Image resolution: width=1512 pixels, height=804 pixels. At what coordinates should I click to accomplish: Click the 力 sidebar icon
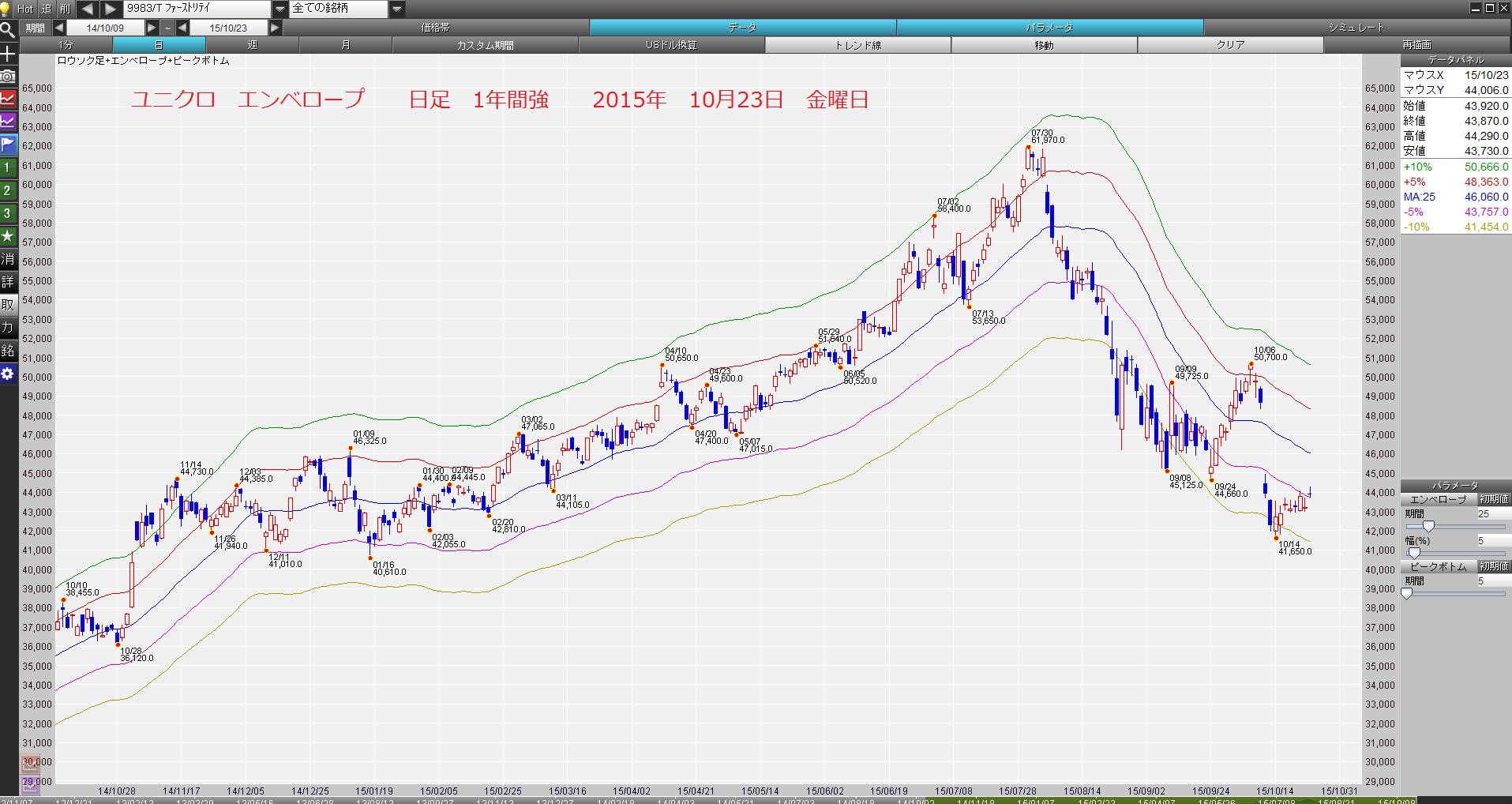[8, 328]
